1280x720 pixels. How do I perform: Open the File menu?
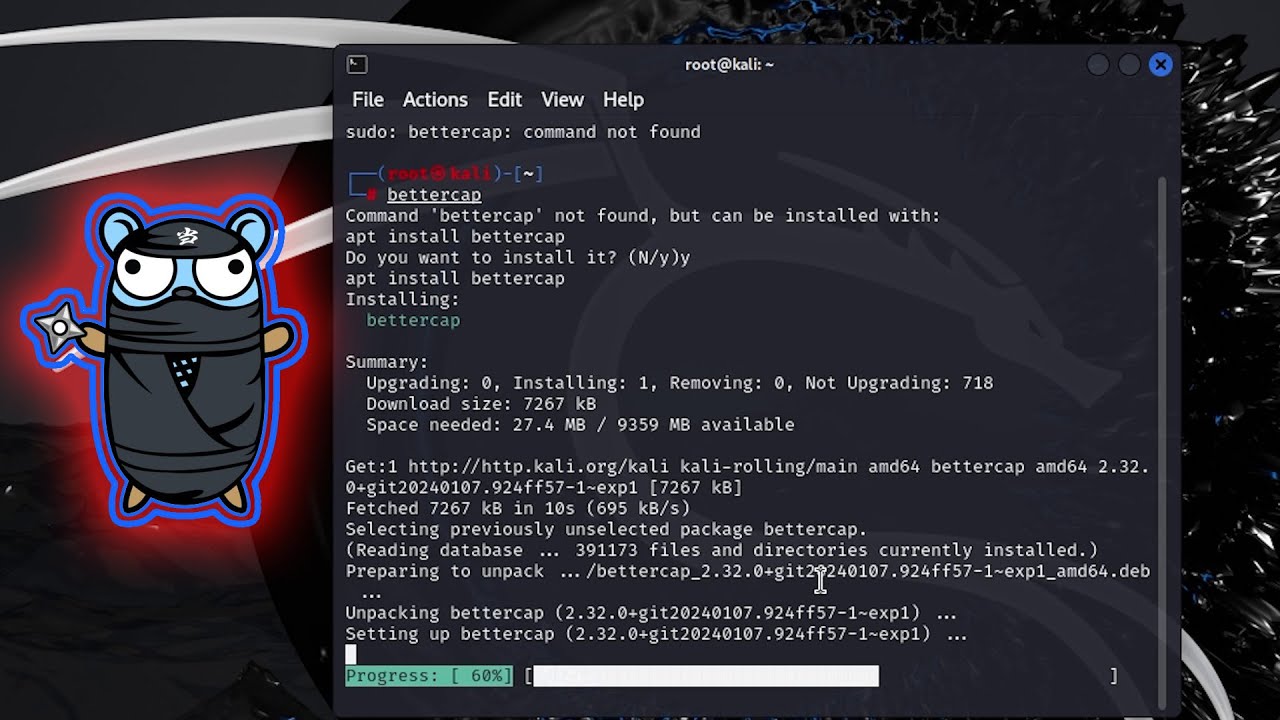click(x=367, y=100)
